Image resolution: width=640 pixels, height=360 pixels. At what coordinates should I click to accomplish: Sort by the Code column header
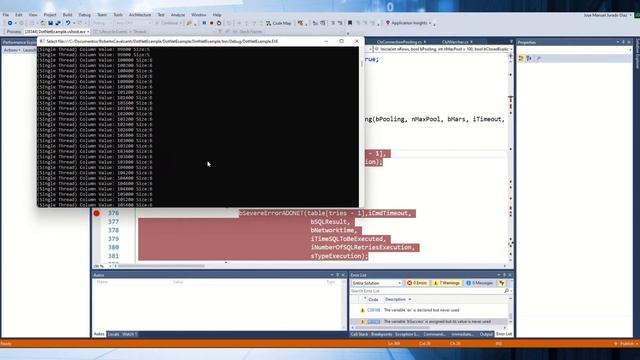(x=373, y=300)
